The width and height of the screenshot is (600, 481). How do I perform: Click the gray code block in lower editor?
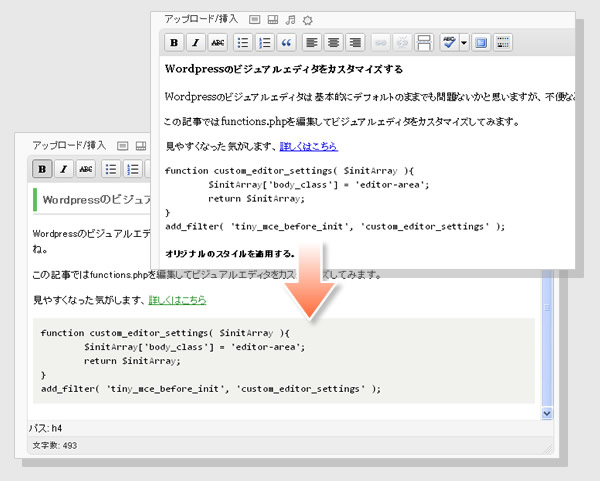tap(284, 360)
